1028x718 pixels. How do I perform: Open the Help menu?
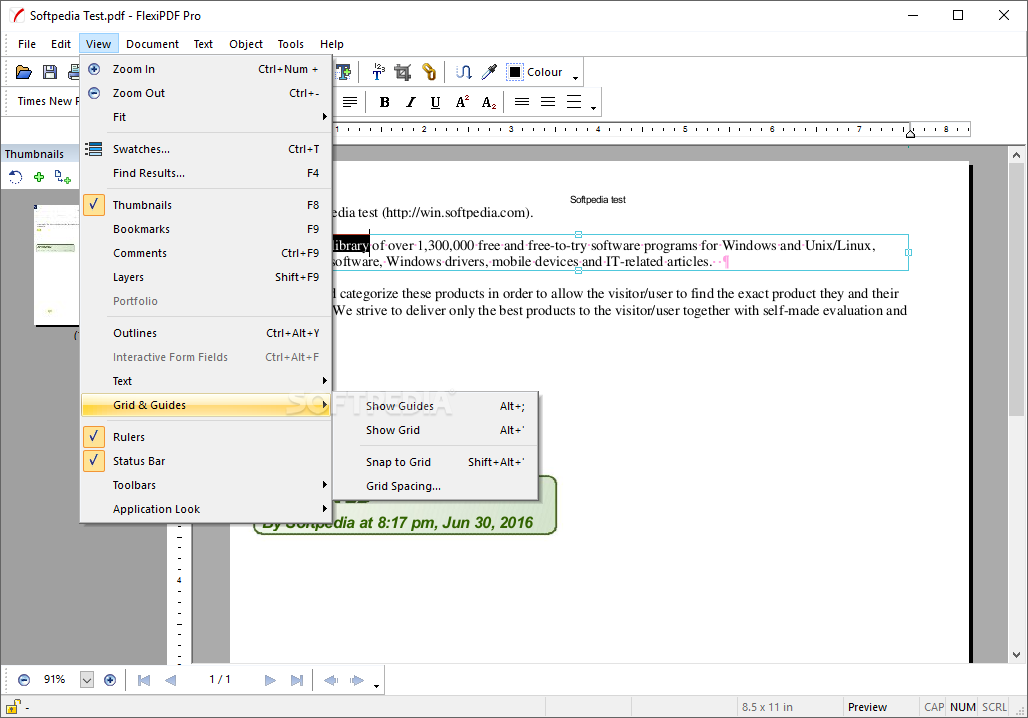[x=332, y=44]
